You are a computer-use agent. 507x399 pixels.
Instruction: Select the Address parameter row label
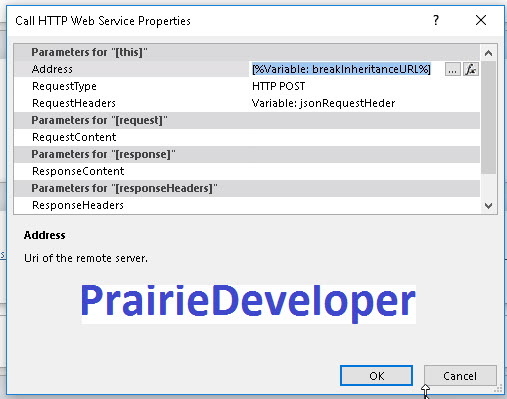[52, 69]
